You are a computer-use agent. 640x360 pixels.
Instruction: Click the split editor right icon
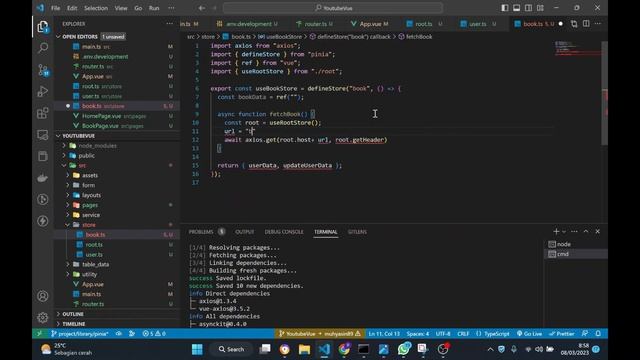point(586,24)
